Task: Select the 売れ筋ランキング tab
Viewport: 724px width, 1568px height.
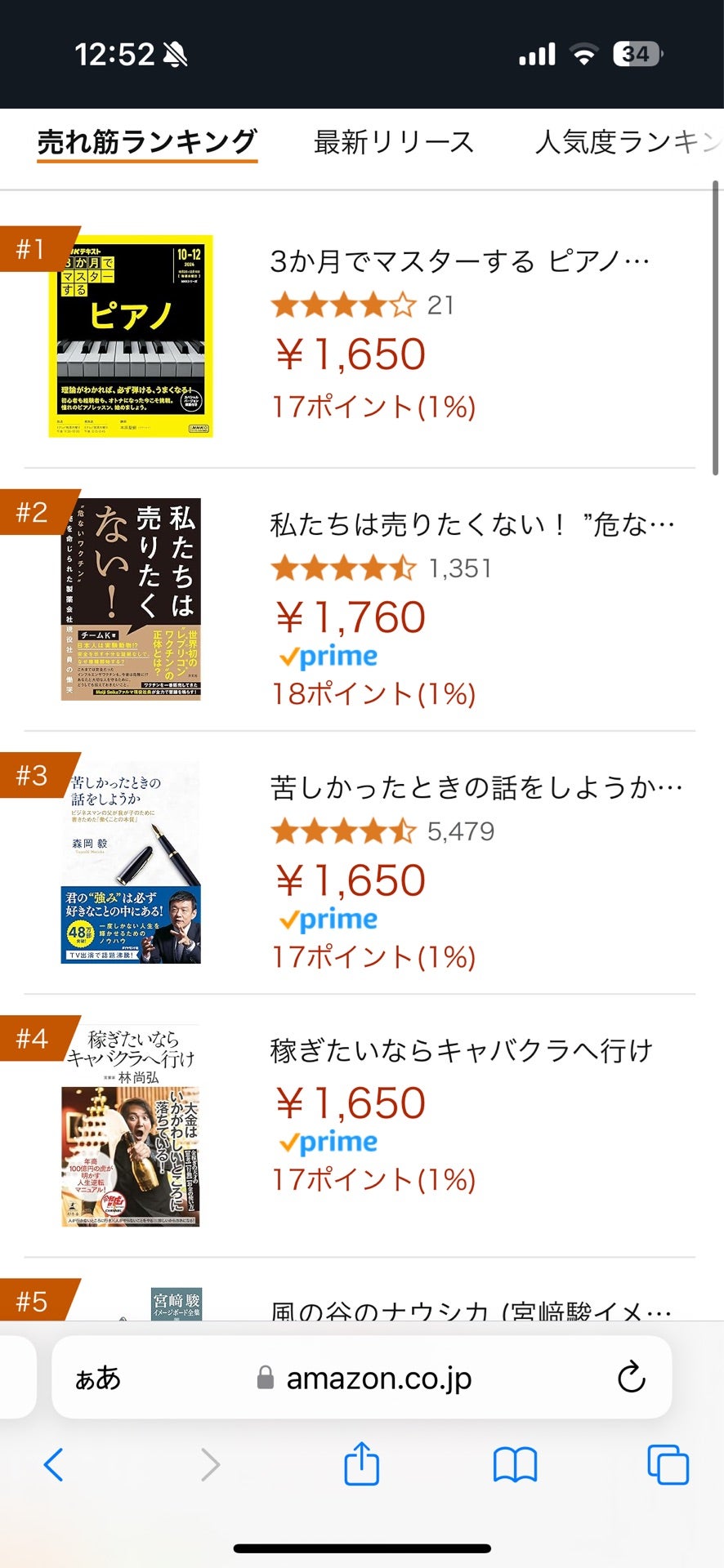Action: point(147,143)
